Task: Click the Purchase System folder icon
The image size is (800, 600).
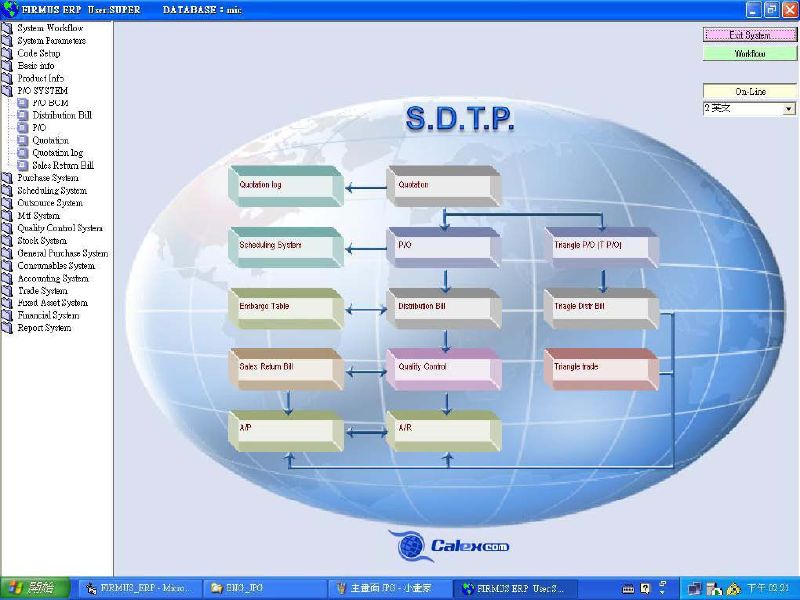Action: (x=7, y=178)
